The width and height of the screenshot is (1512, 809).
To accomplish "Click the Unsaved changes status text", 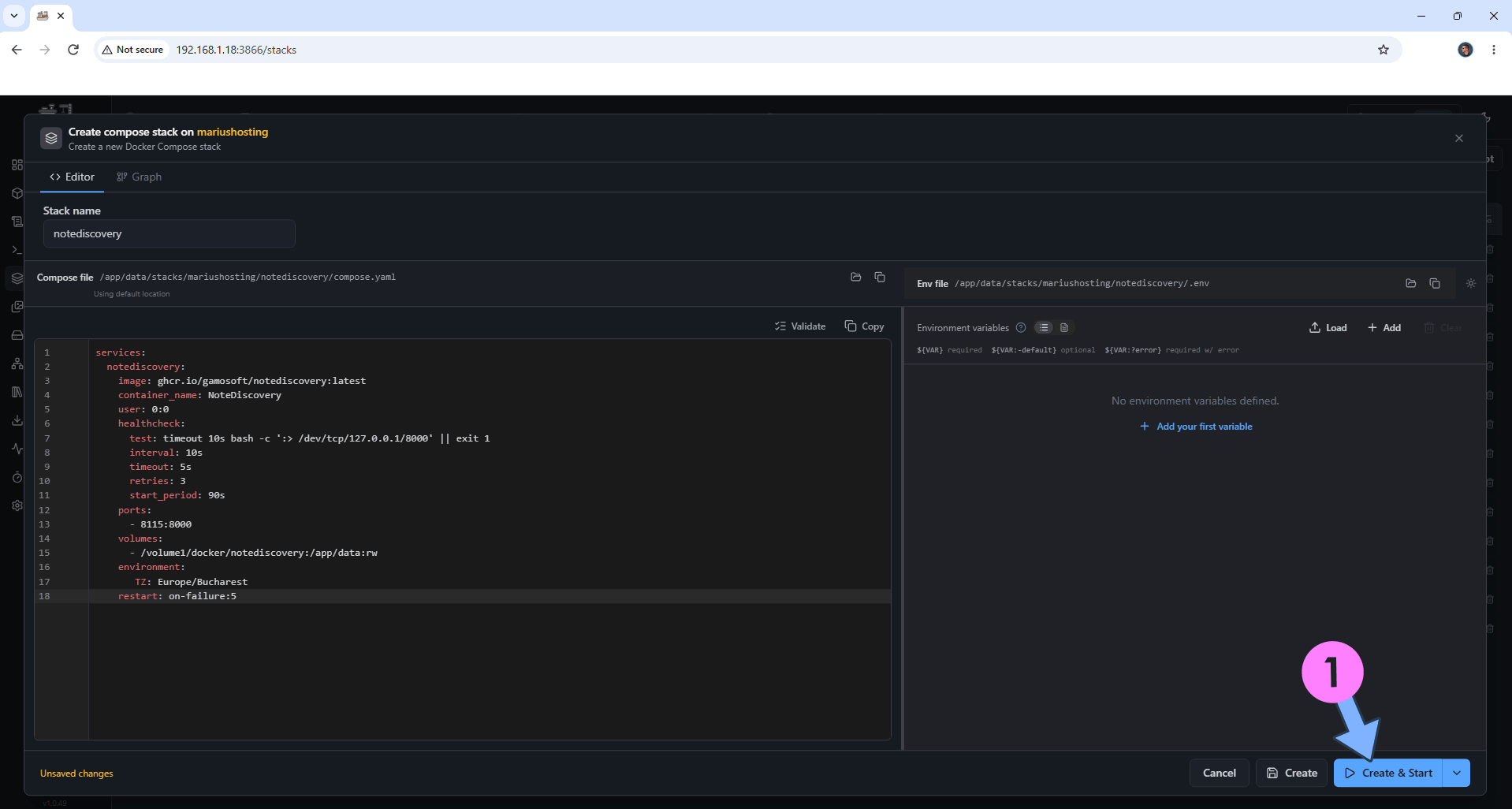I will (76, 774).
